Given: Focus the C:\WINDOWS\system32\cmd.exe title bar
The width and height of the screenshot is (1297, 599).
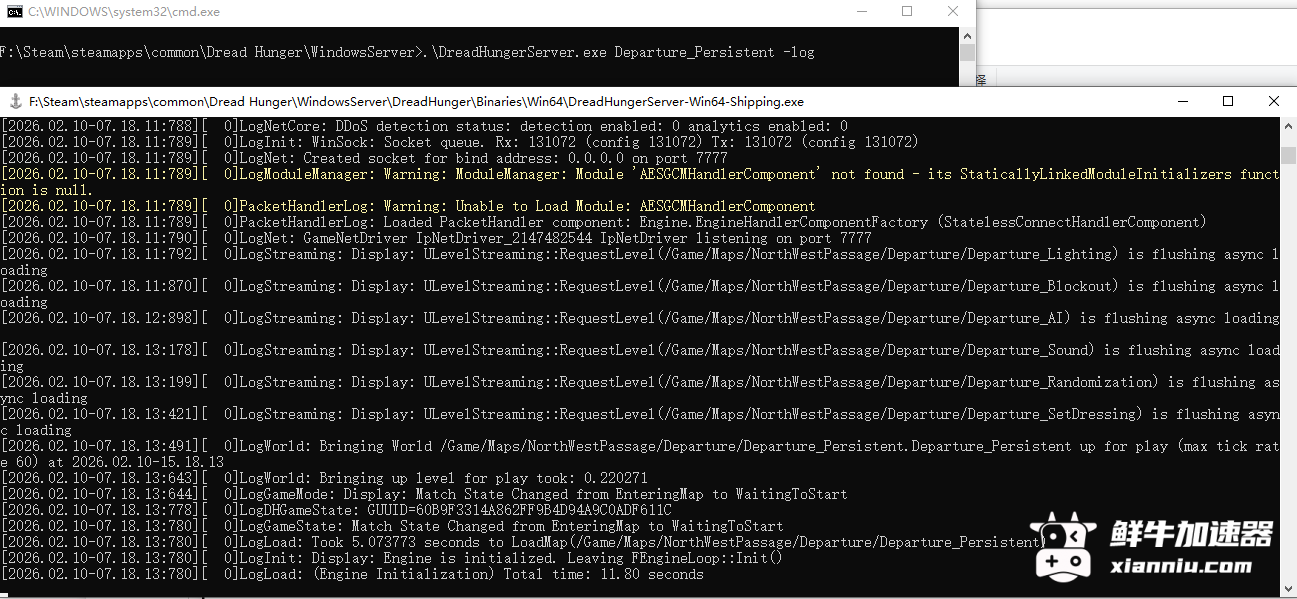Looking at the screenshot, I should point(400,12).
